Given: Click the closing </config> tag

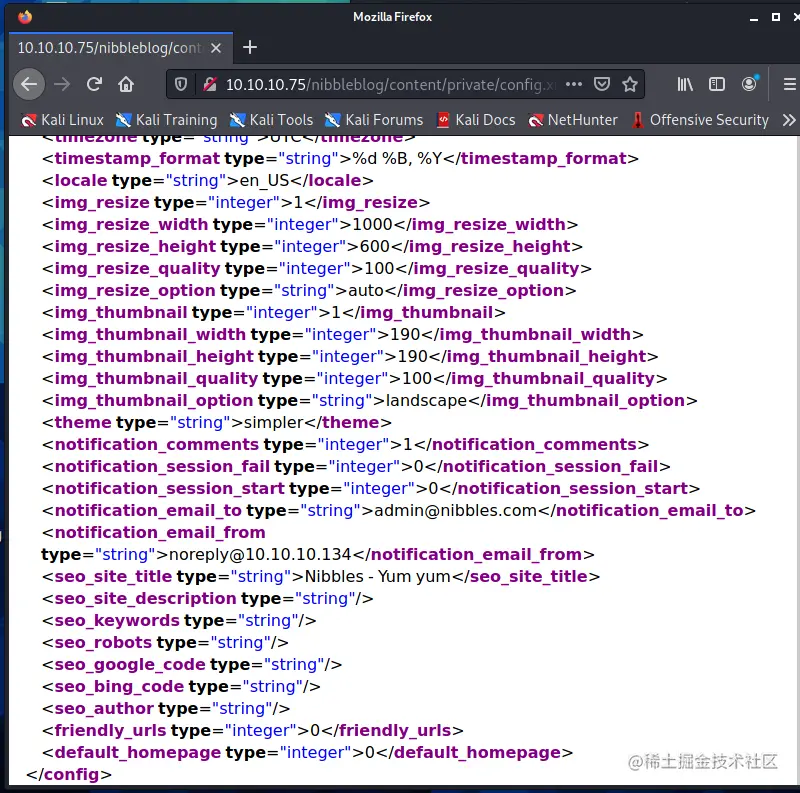Looking at the screenshot, I should click(69, 775).
